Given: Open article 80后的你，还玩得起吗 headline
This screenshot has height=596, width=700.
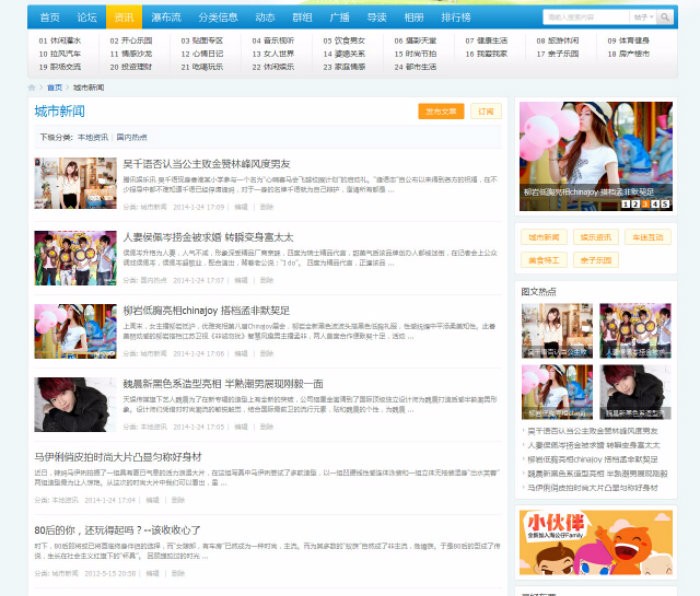Looking at the screenshot, I should pos(117,530).
